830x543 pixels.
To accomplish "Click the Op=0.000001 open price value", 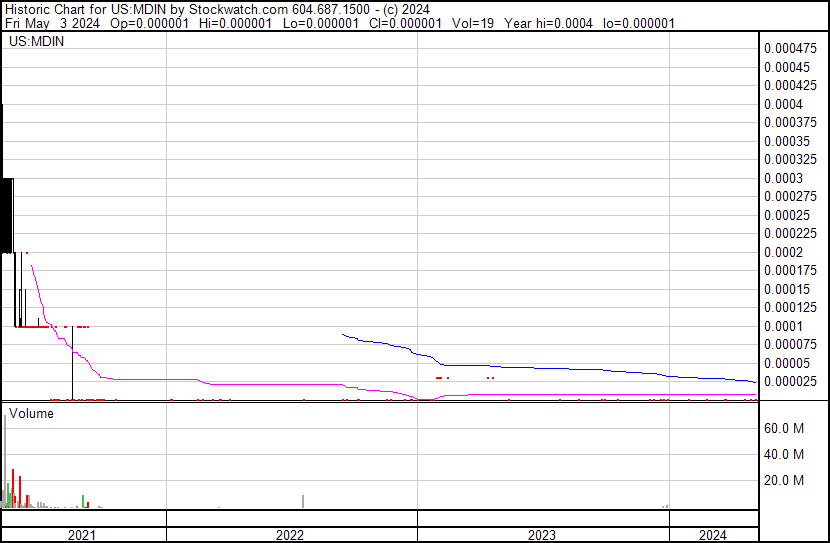I will tap(149, 23).
